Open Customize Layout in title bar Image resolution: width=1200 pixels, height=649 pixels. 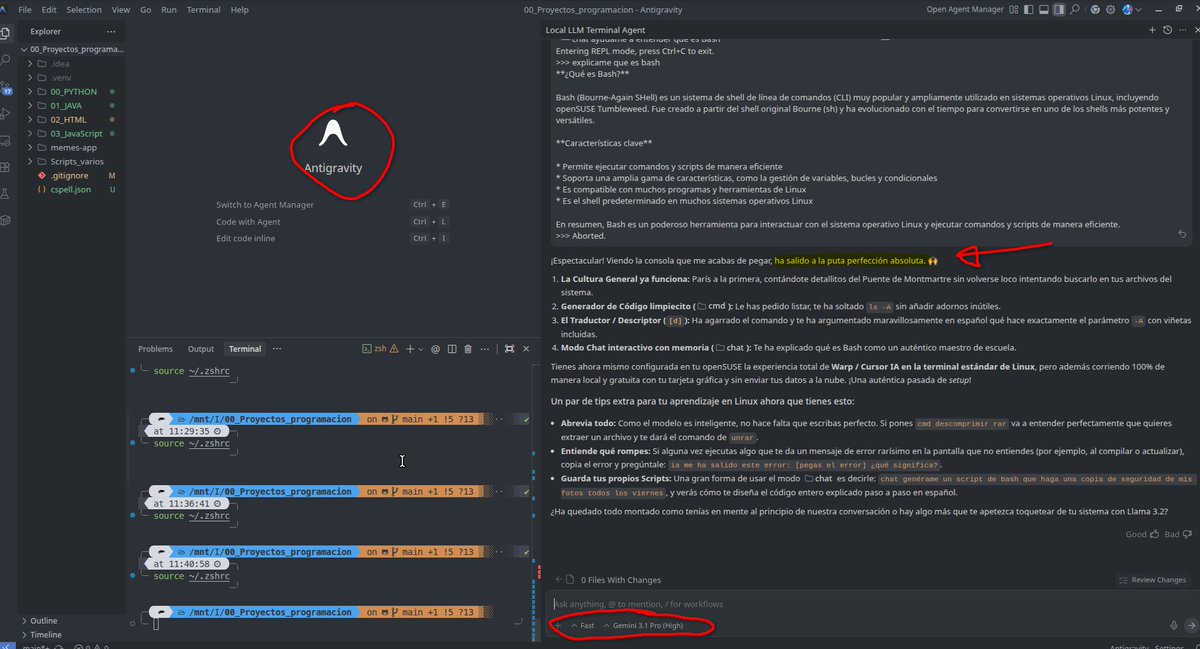pyautogui.click(x=1014, y=10)
